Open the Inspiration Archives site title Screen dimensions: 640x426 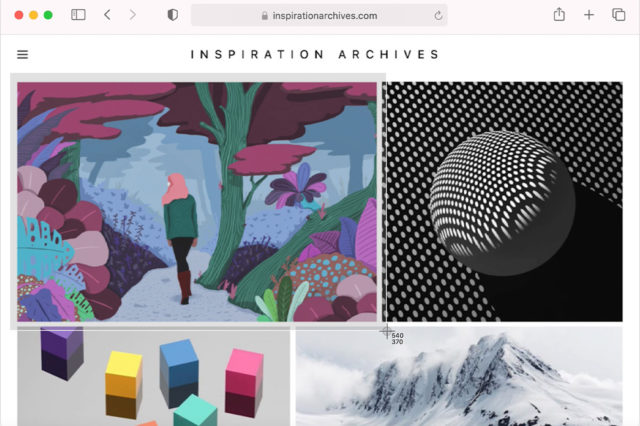click(x=315, y=54)
